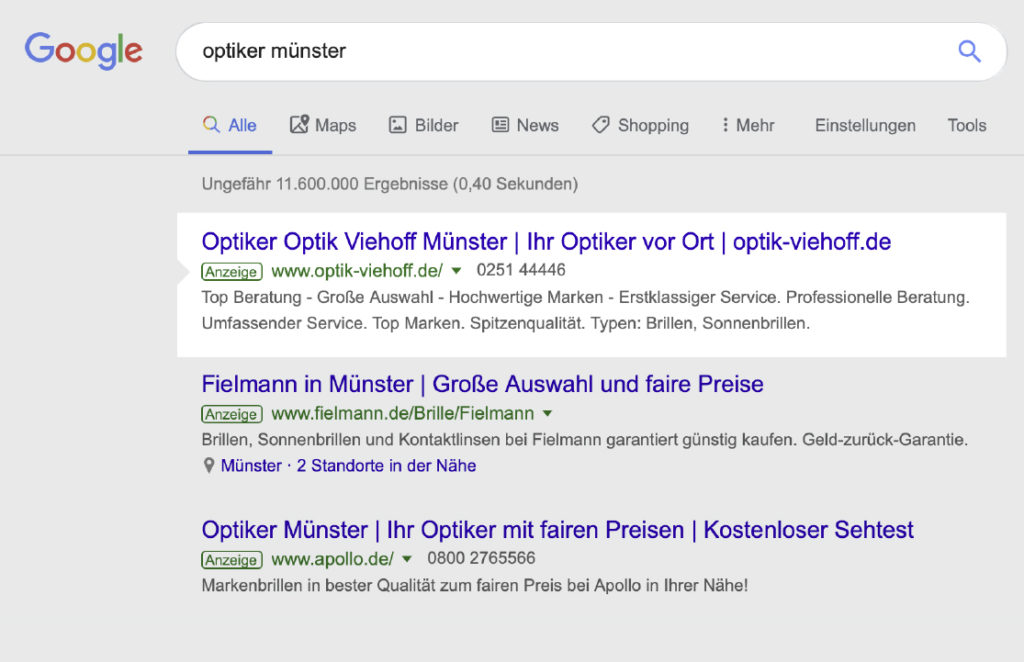The width and height of the screenshot is (1024, 662).
Task: Open the Optik Viehoff Münster ad headline
Action: tap(546, 242)
